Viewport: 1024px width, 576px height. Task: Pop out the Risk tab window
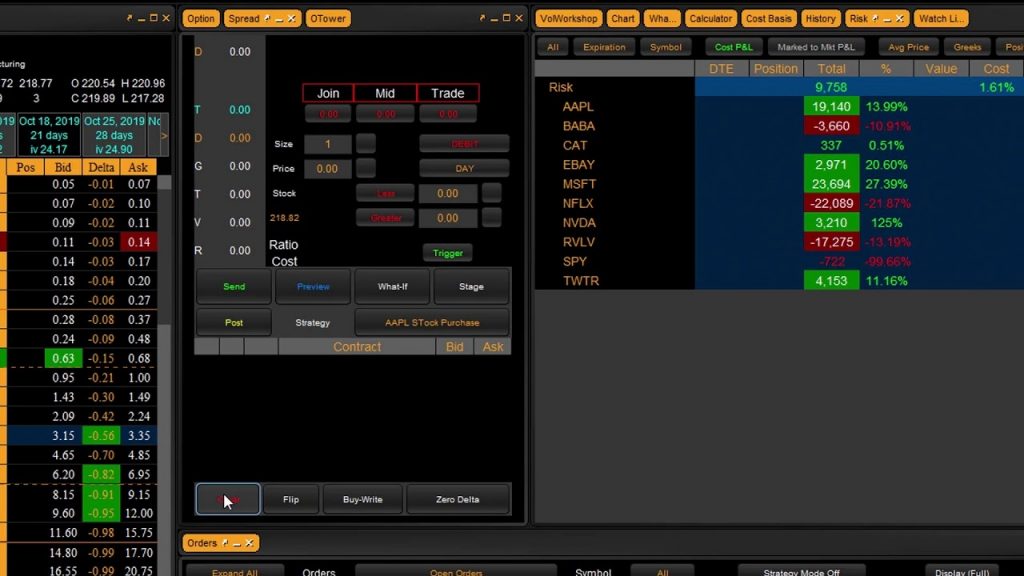(x=875, y=18)
